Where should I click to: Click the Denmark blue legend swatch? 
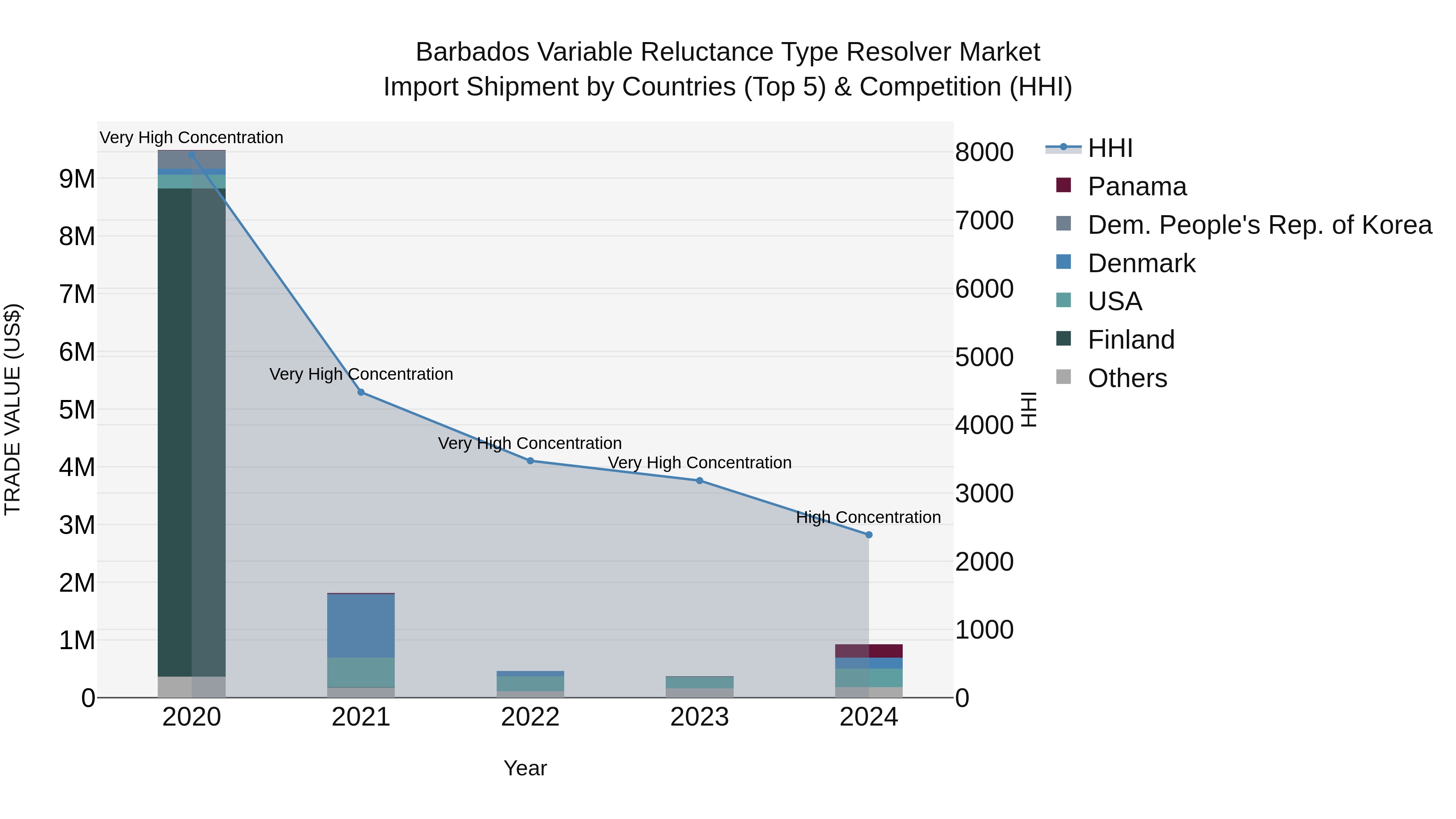[1063, 262]
